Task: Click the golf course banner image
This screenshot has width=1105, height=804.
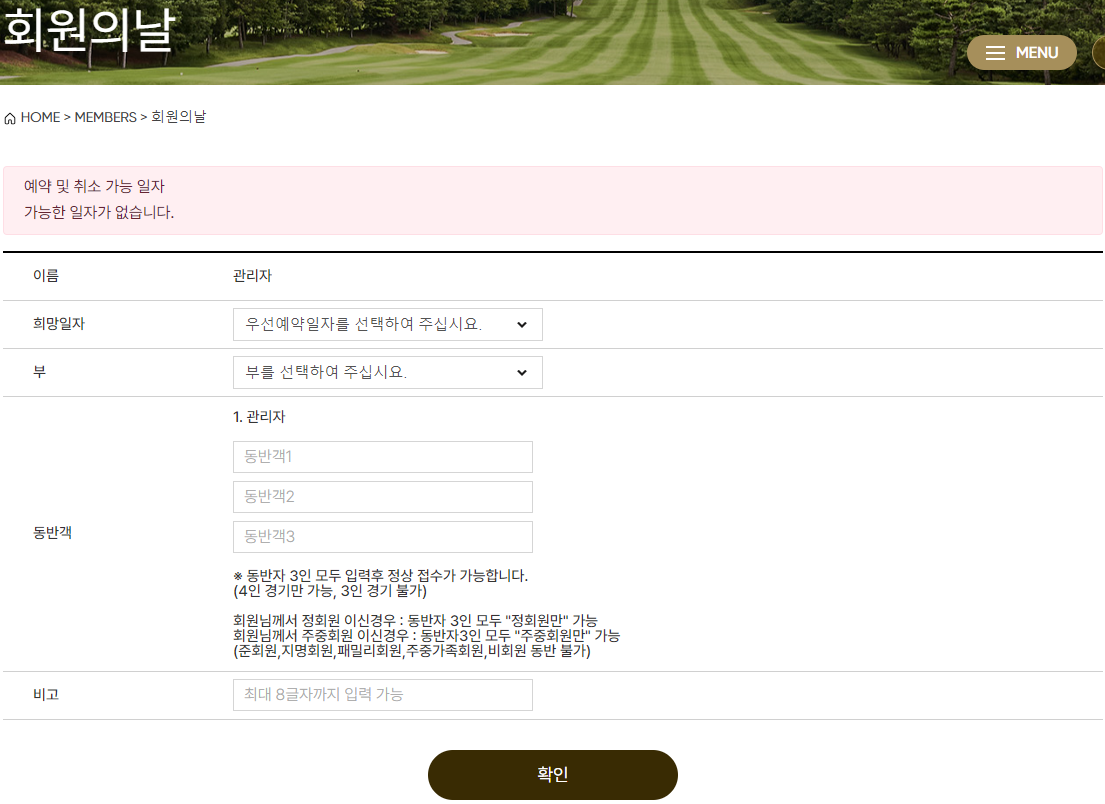Action: [600, 40]
